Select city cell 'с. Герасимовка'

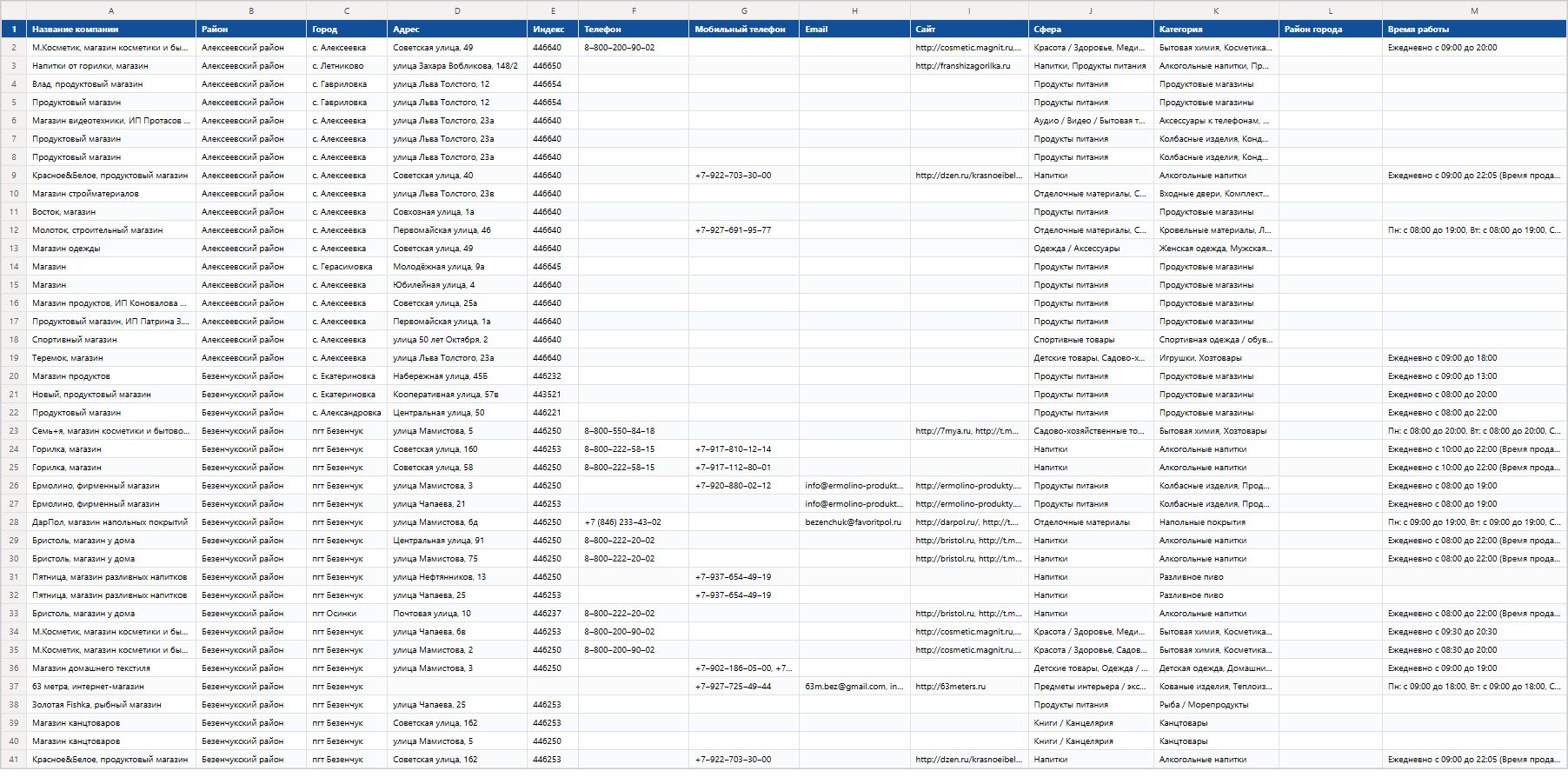(x=347, y=267)
